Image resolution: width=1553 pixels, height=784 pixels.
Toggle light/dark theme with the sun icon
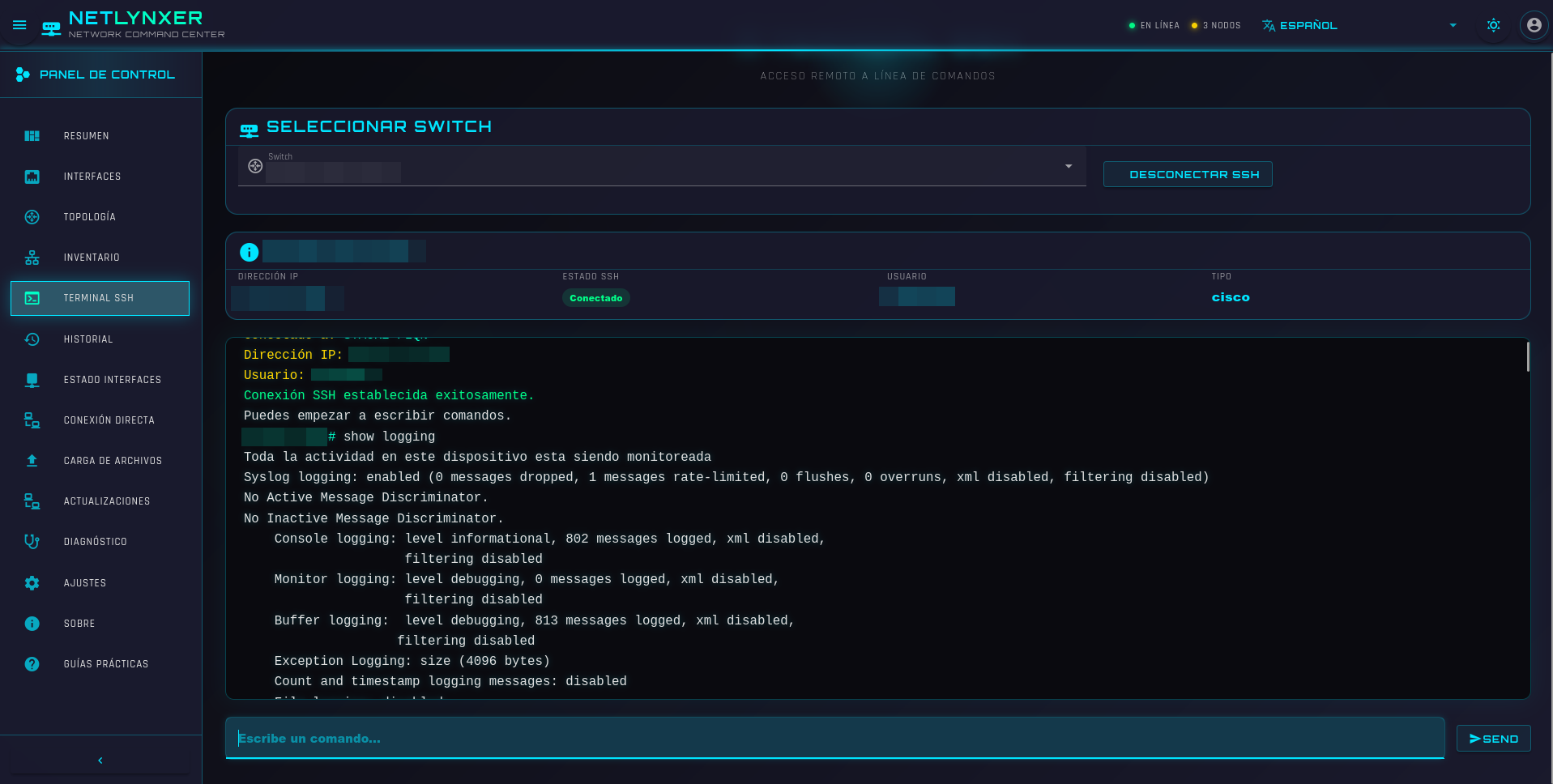point(1493,25)
